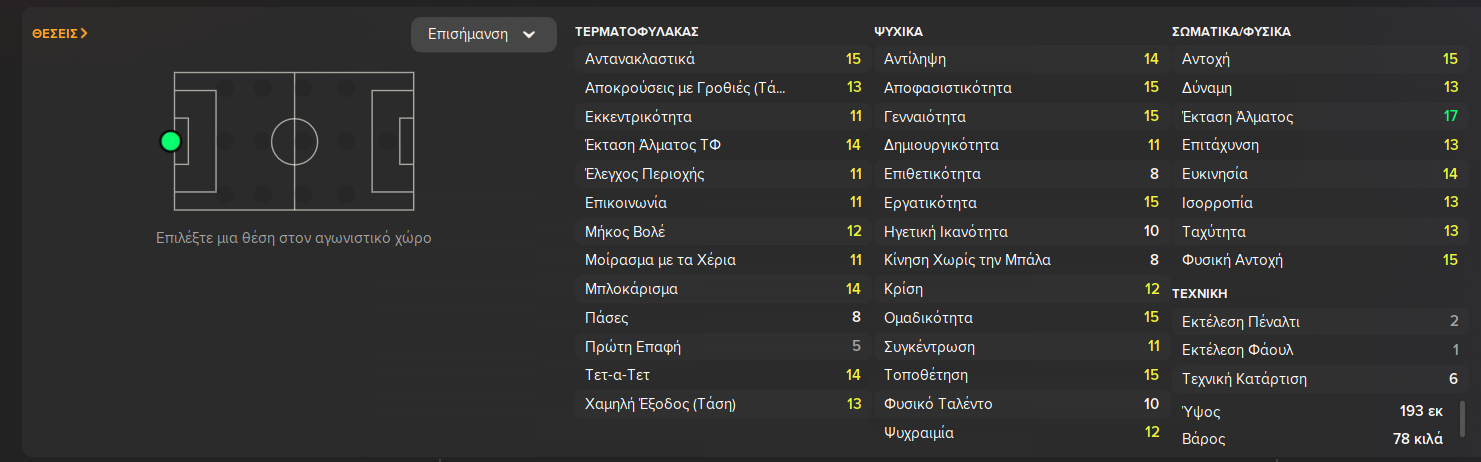Click the Τετ-α-Τετ attribute row
1481x462 pixels.
720,376
